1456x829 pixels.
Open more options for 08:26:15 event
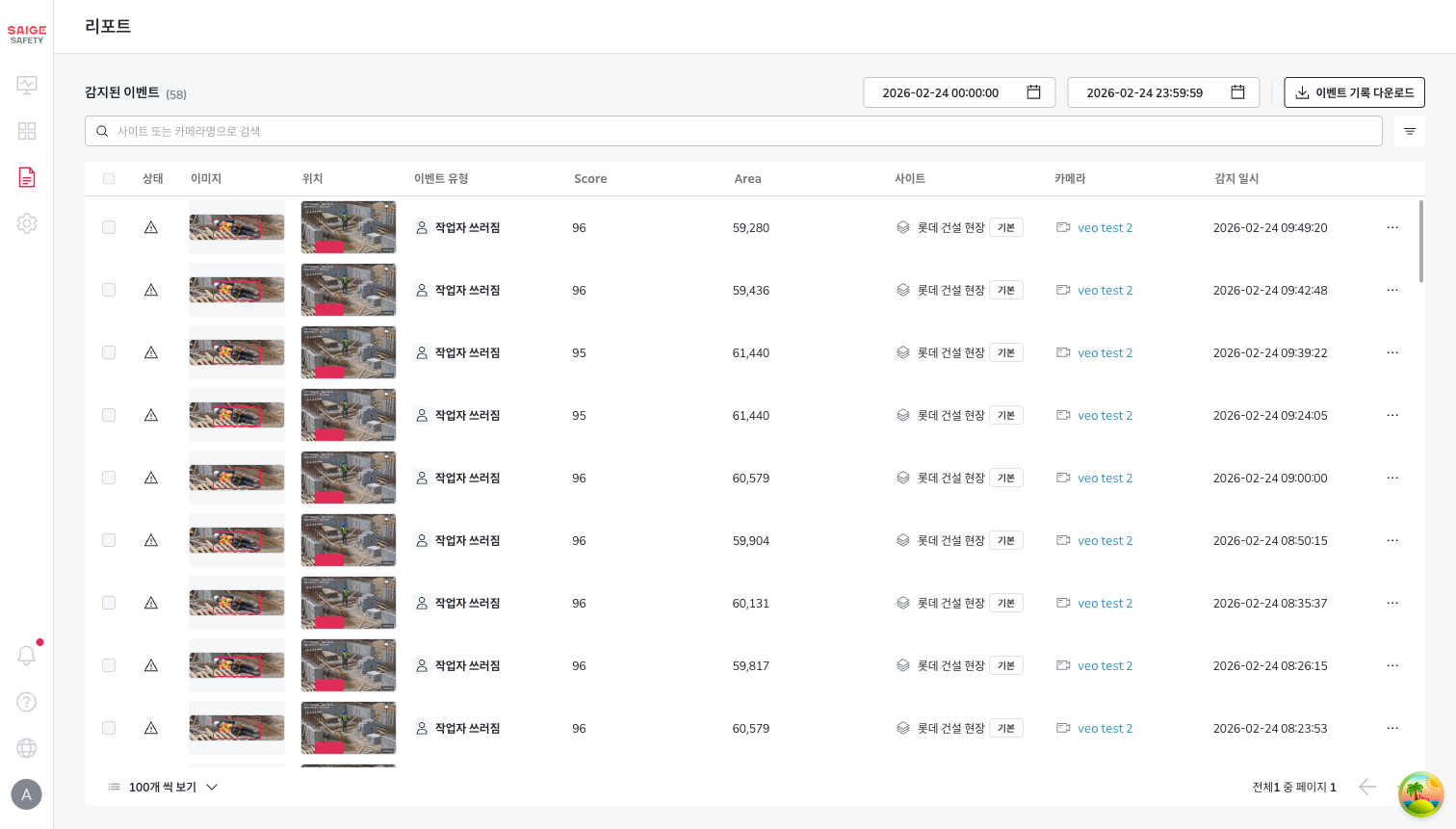tap(1392, 665)
